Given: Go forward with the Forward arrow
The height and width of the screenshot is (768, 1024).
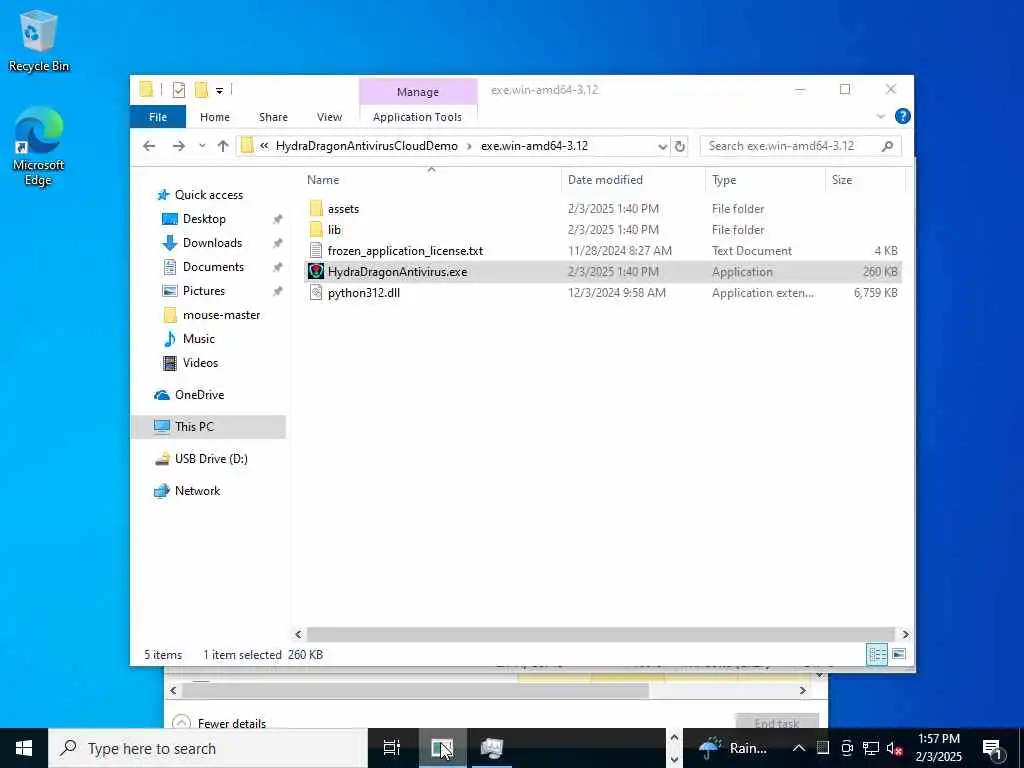Looking at the screenshot, I should pyautogui.click(x=178, y=146).
